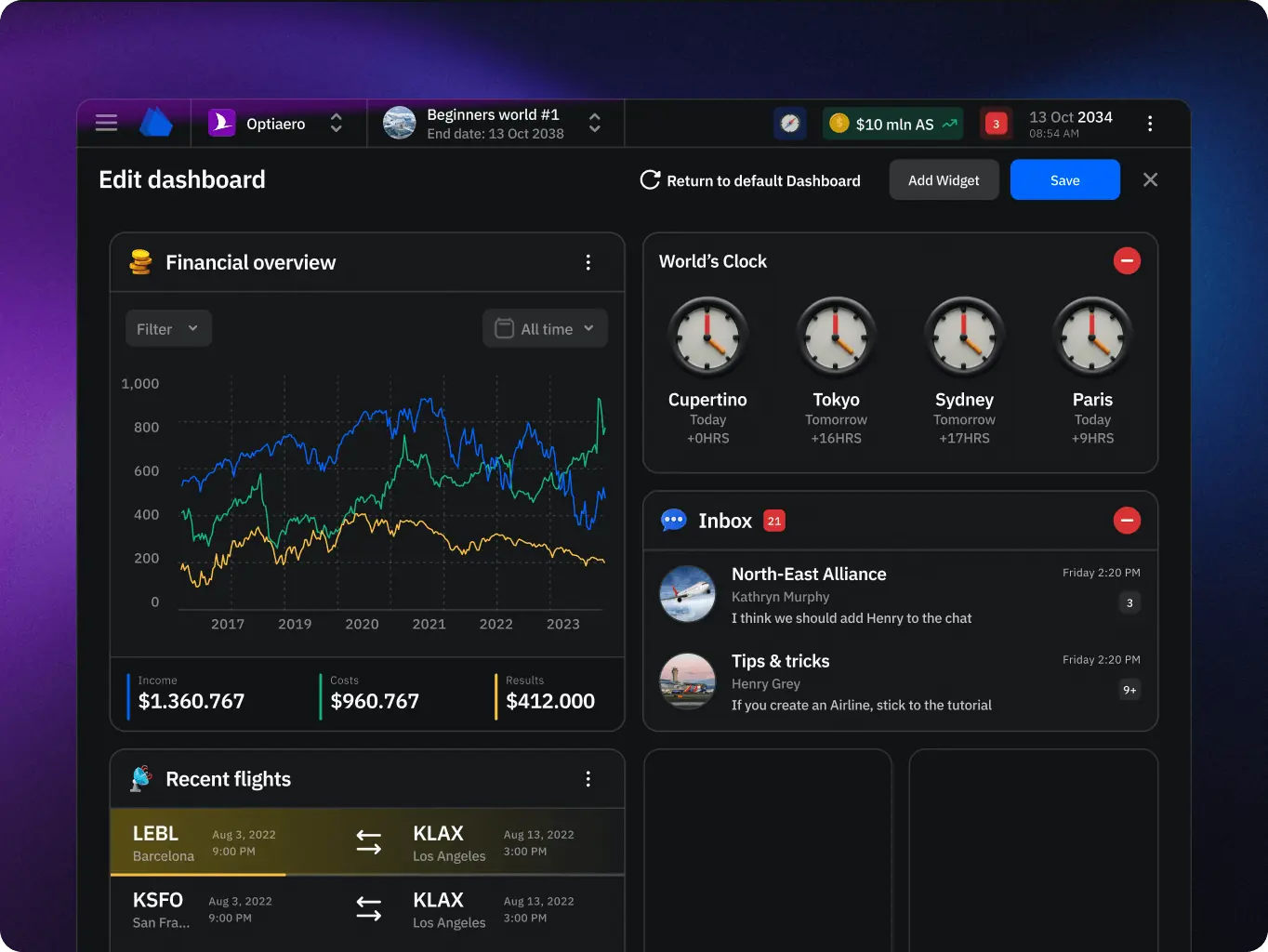
Task: Open Recent flights options menu
Action: pos(588,779)
